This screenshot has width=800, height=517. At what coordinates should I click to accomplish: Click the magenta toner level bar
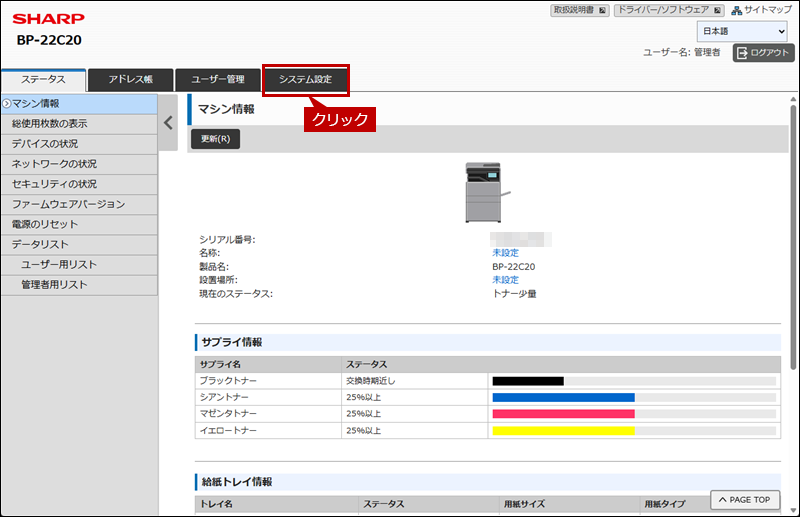(634, 414)
